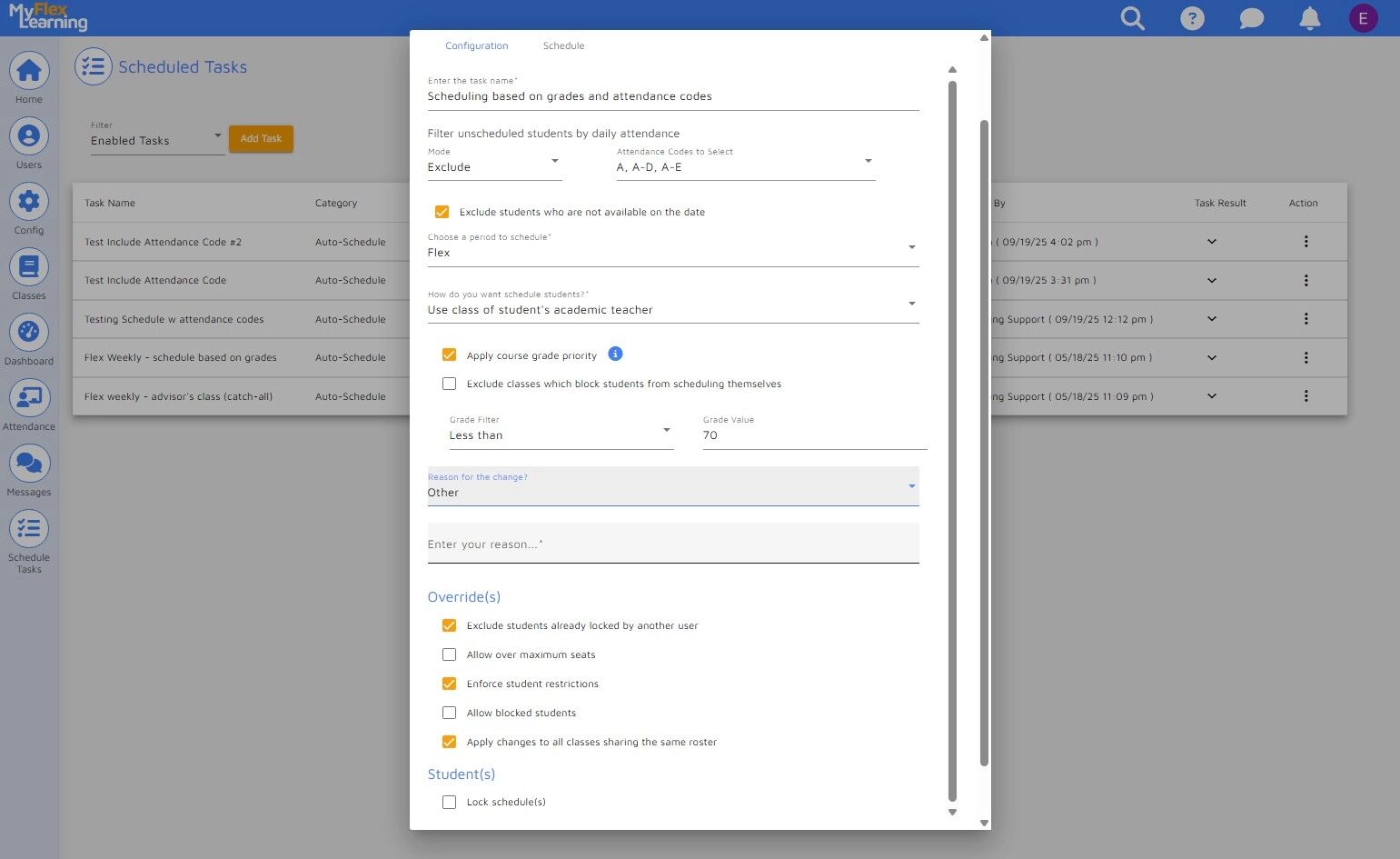
Task: Open How do you want schedule students dropdown
Action: click(673, 305)
